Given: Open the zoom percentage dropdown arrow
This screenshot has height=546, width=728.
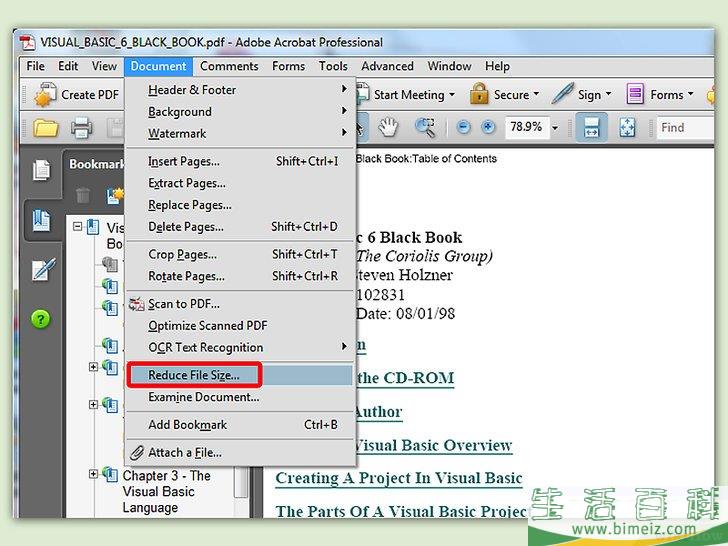Looking at the screenshot, I should coord(555,127).
